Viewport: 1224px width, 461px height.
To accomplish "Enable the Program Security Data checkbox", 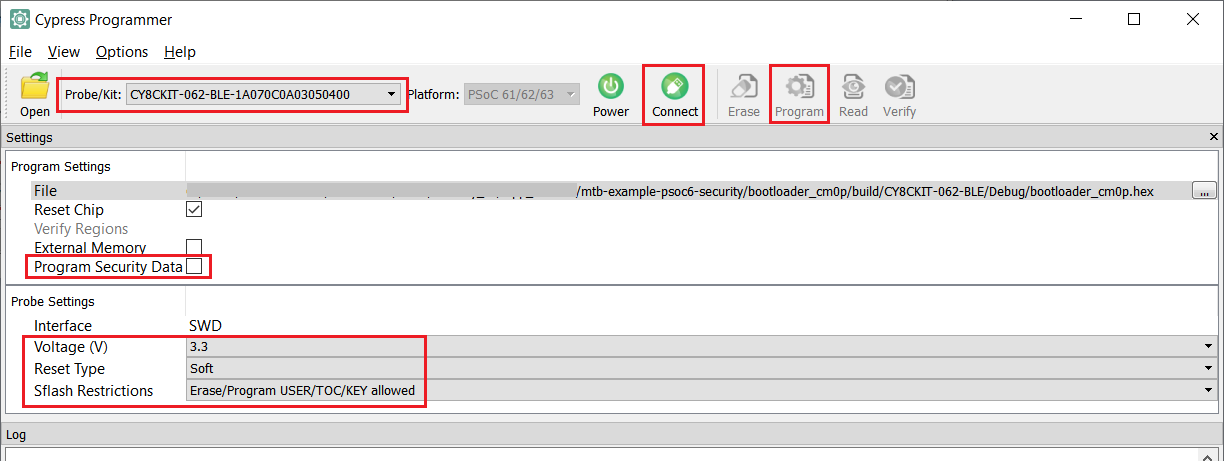I will [x=195, y=266].
